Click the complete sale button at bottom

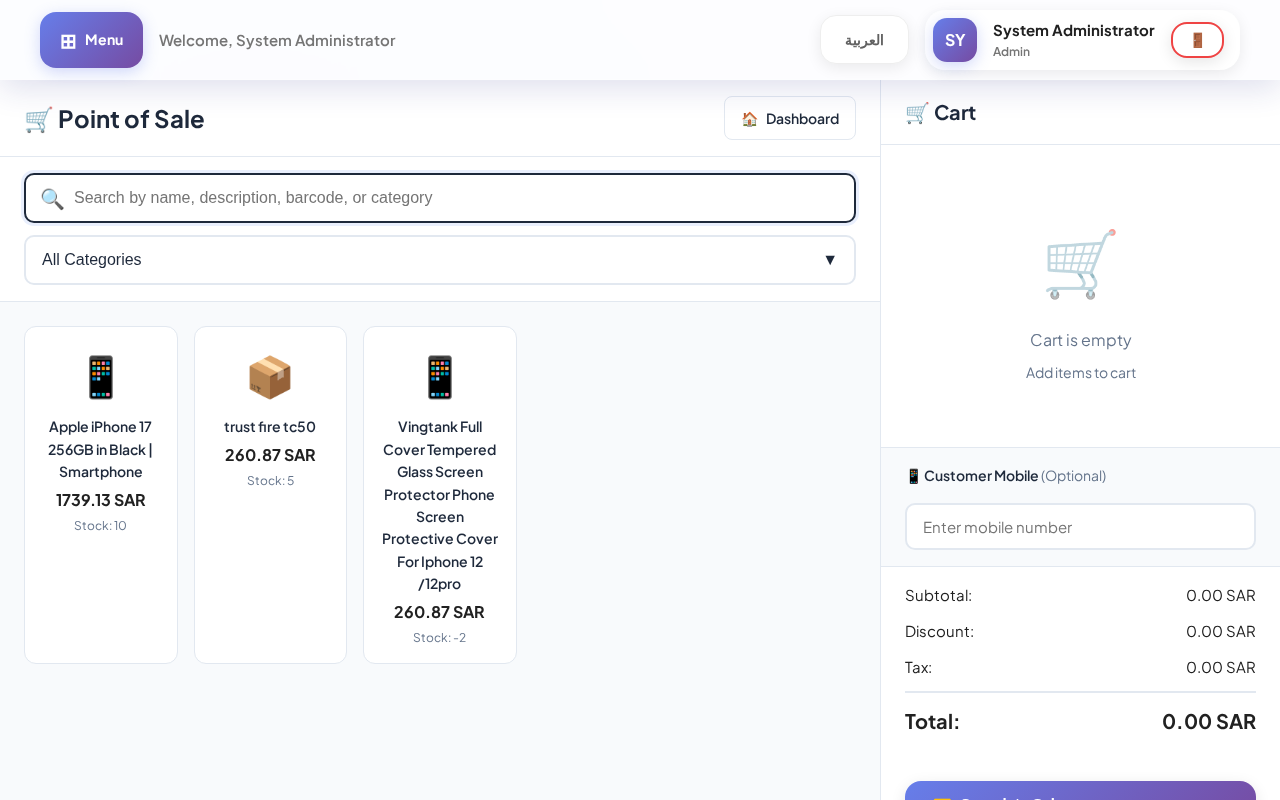[x=1080, y=791]
